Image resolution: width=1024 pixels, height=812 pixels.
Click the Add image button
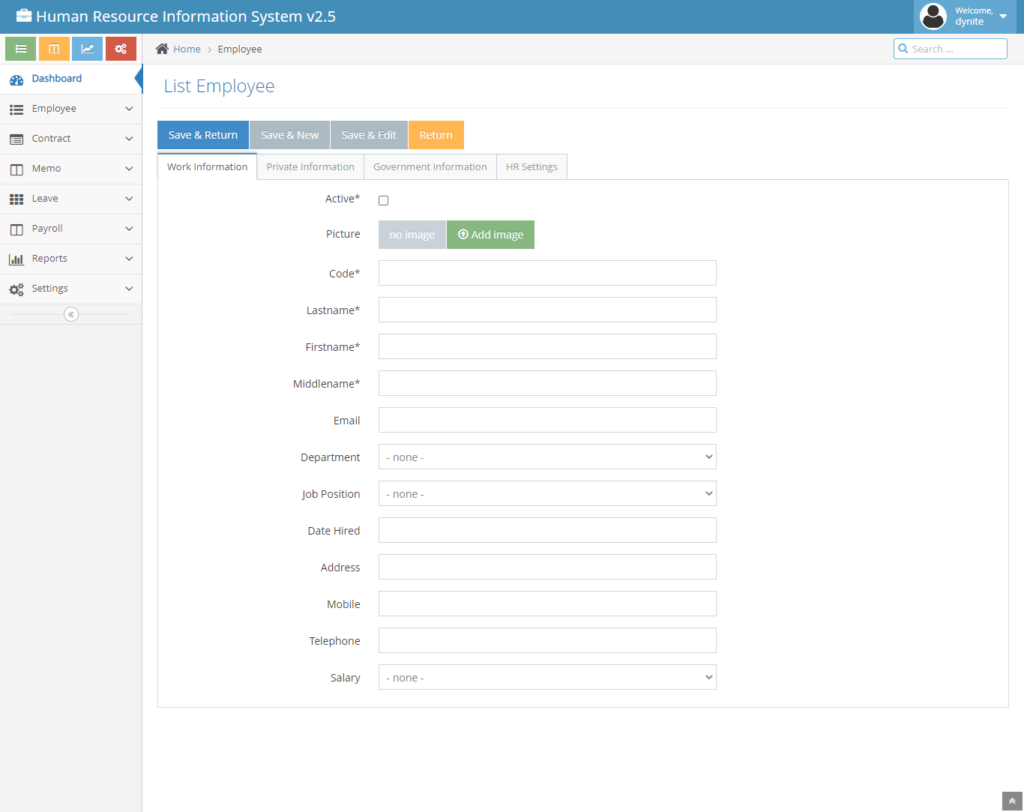coord(490,234)
